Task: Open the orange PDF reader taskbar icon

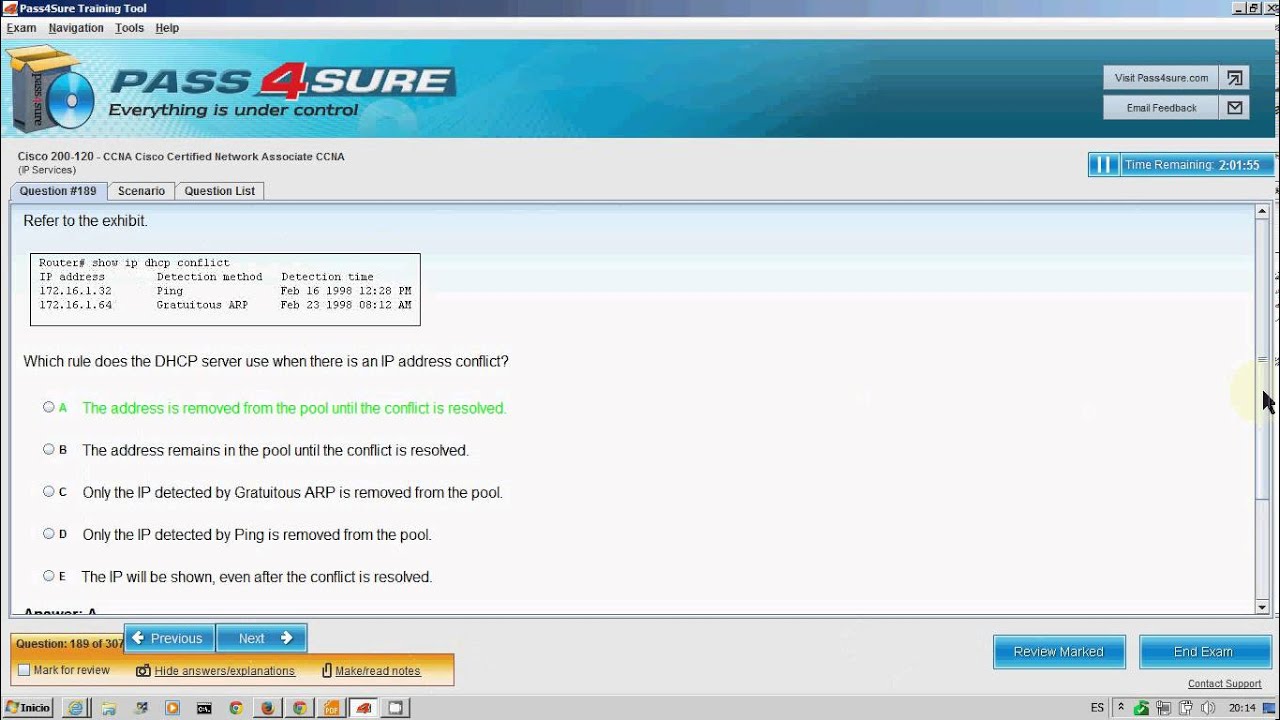Action: click(331, 708)
